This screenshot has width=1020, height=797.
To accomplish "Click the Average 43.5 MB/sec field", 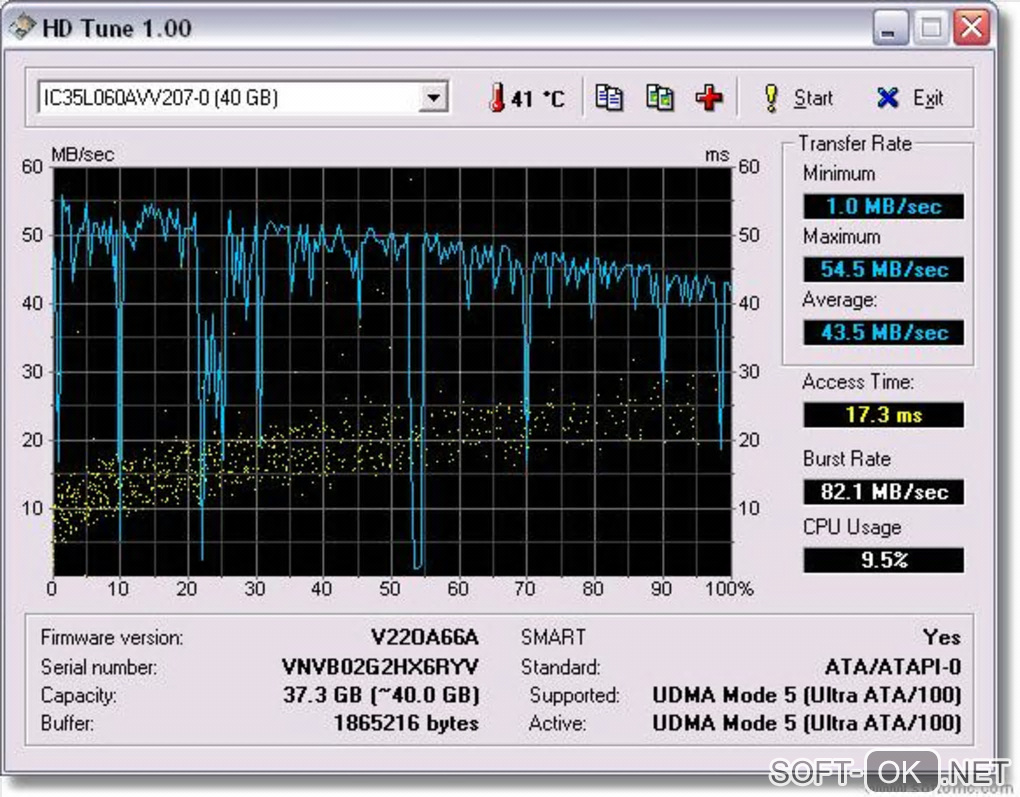I will [x=883, y=332].
